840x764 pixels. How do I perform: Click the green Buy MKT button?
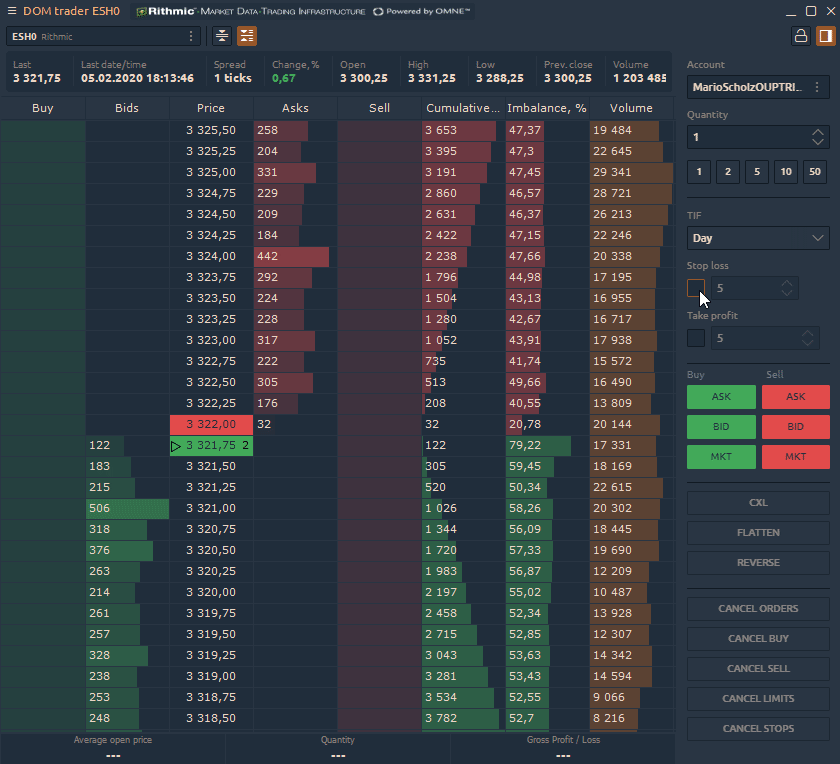[x=721, y=457]
